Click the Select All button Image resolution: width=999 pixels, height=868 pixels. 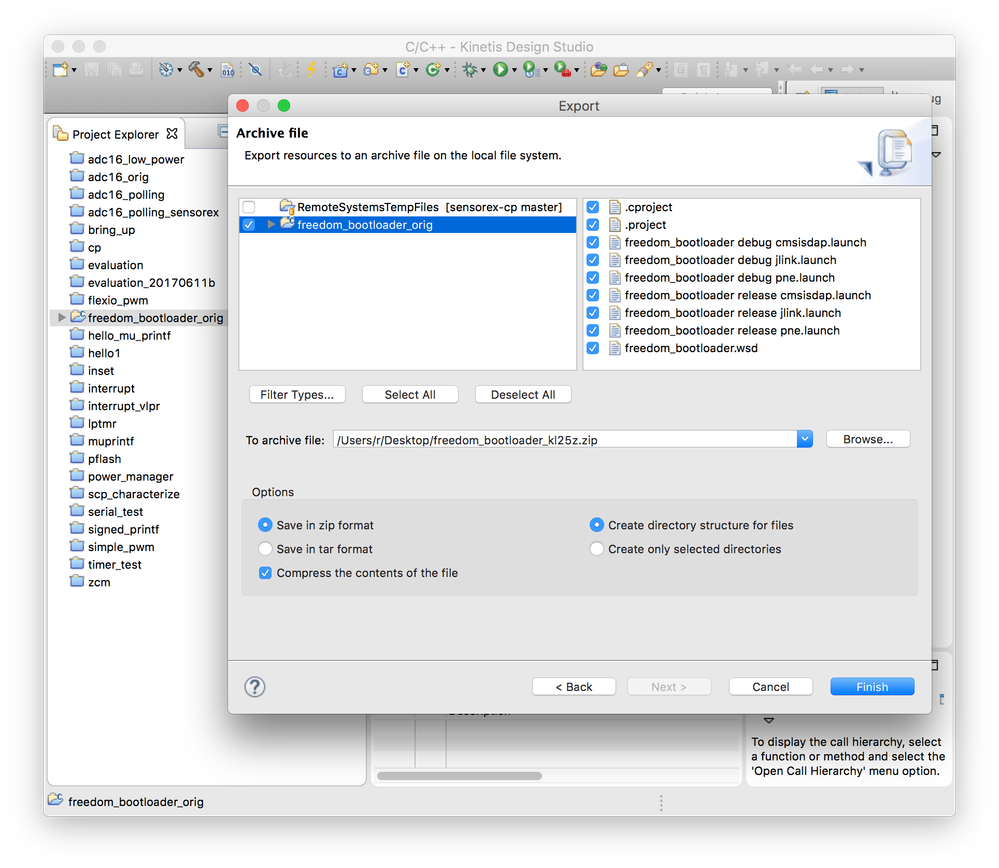410,394
